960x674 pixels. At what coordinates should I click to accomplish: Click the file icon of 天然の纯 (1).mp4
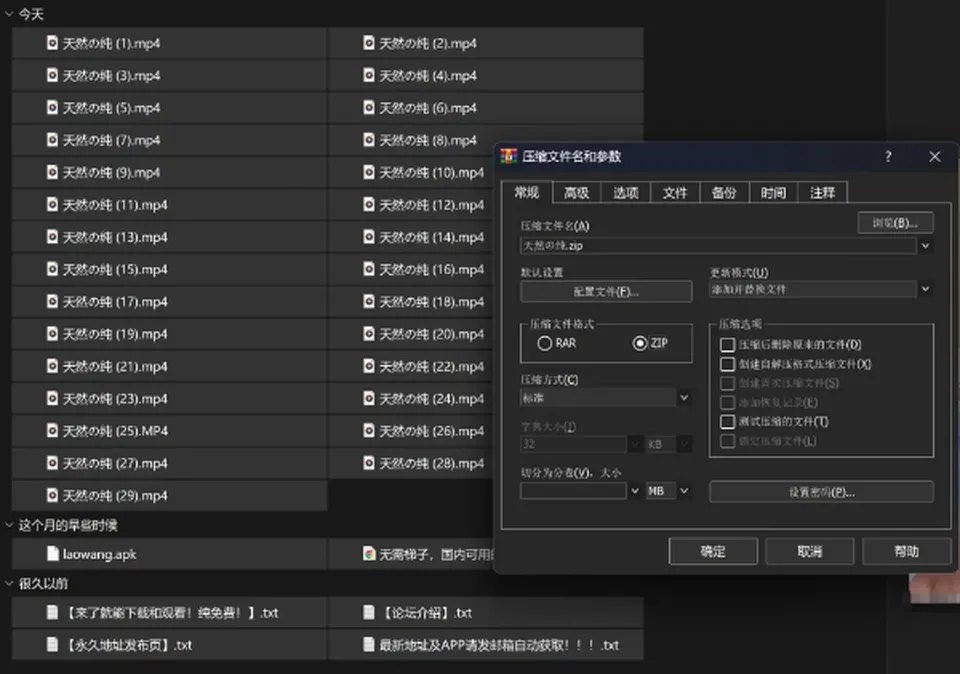click(x=53, y=43)
